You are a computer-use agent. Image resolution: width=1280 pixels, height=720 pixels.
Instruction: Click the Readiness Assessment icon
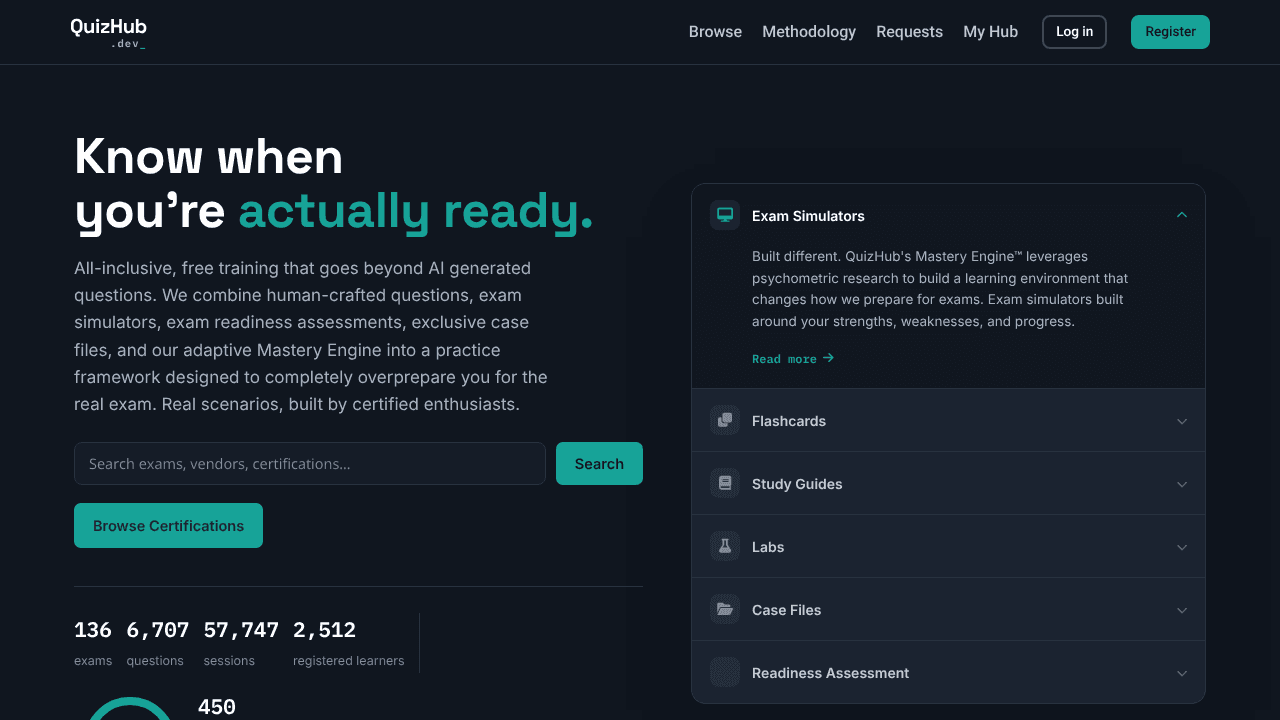(725, 672)
